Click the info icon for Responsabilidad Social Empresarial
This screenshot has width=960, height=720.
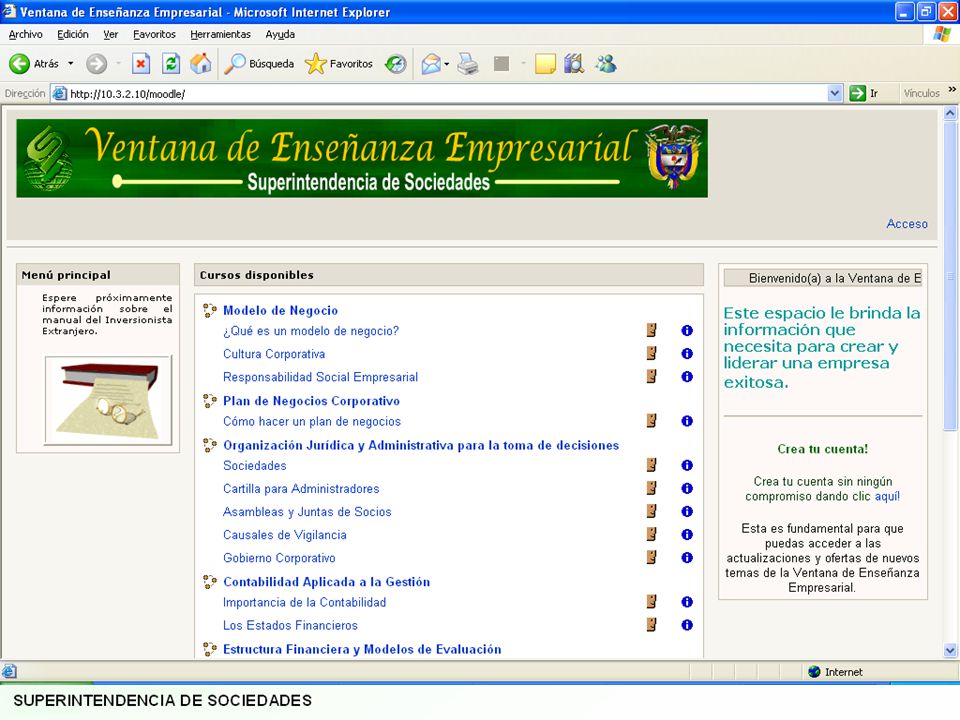[687, 377]
